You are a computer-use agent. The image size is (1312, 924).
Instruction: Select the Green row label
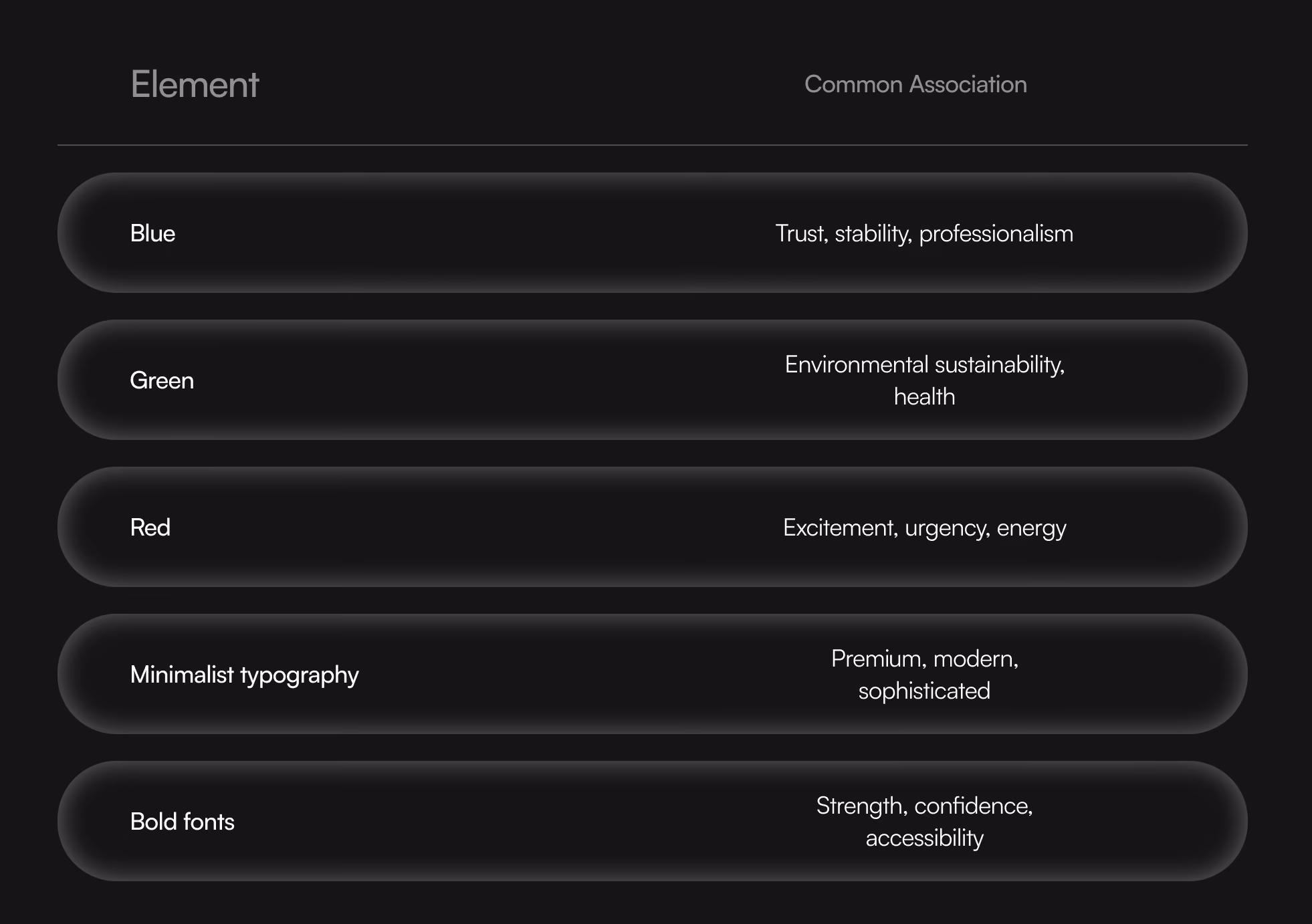tap(162, 380)
